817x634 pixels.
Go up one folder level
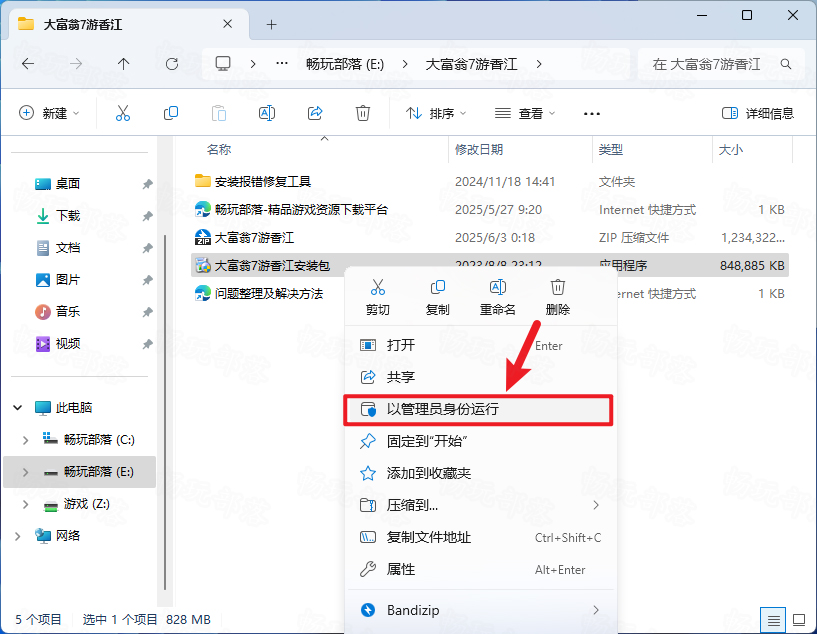click(x=123, y=64)
